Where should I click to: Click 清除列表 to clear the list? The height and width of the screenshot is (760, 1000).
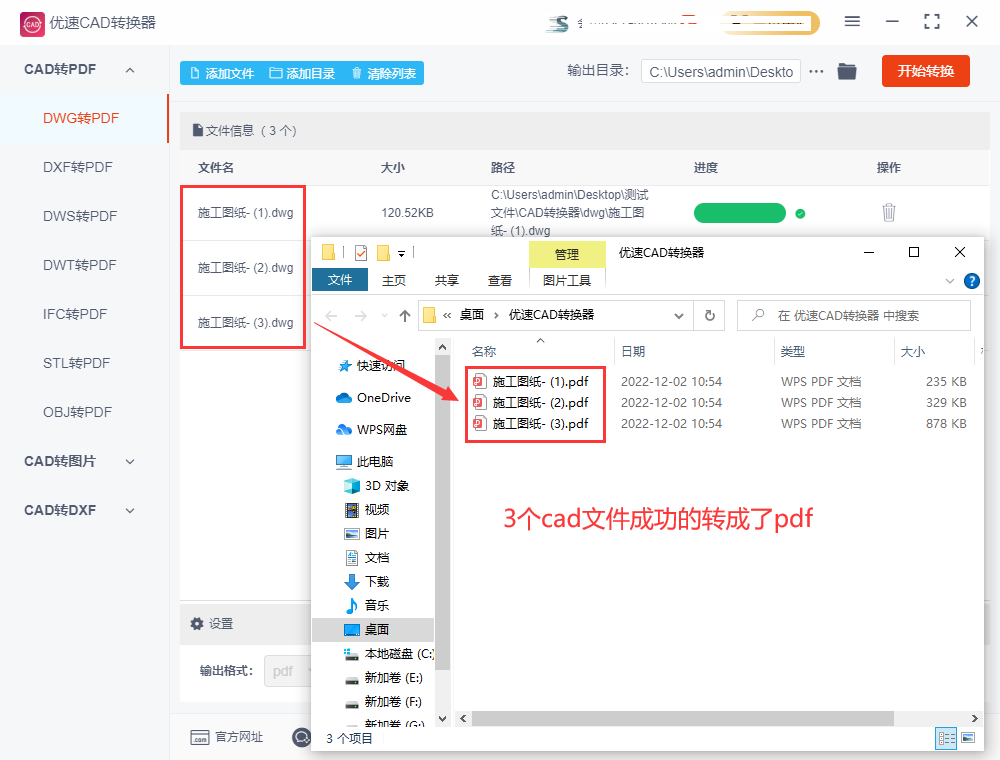(384, 73)
